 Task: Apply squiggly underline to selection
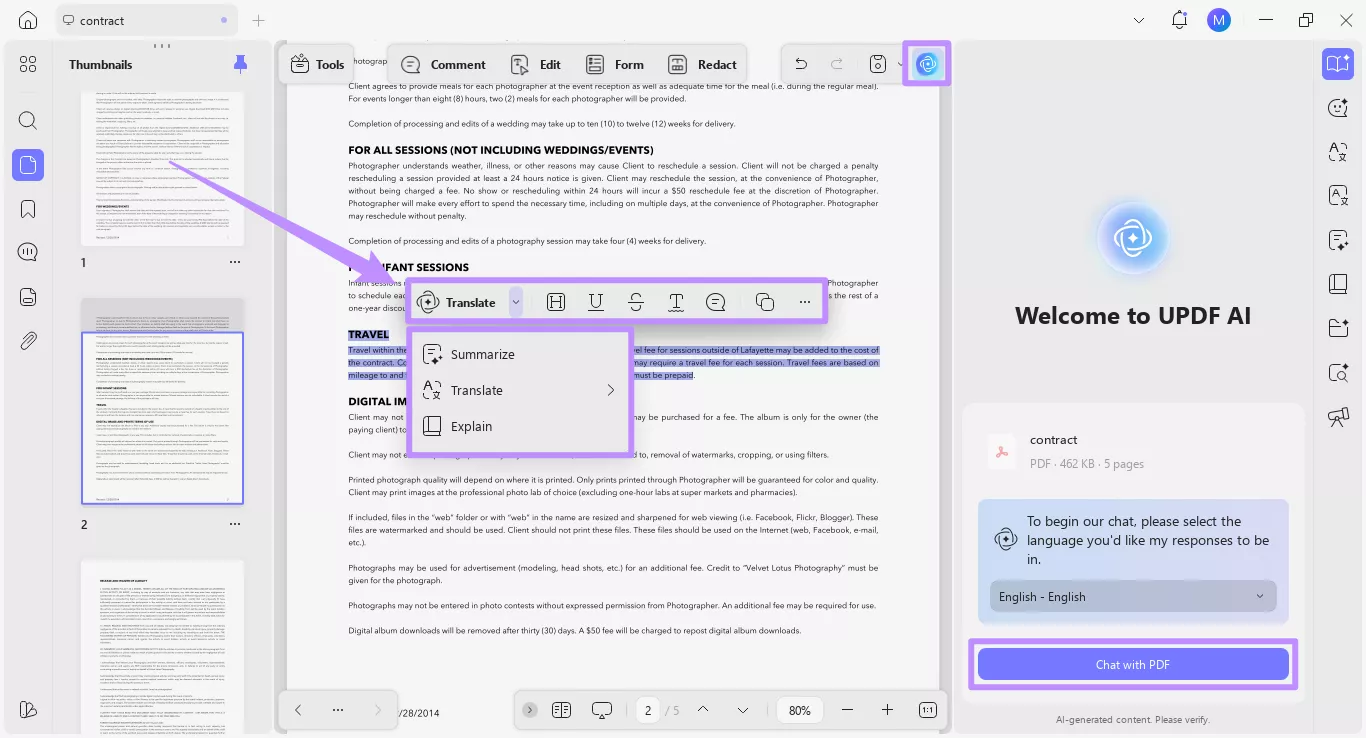point(676,302)
